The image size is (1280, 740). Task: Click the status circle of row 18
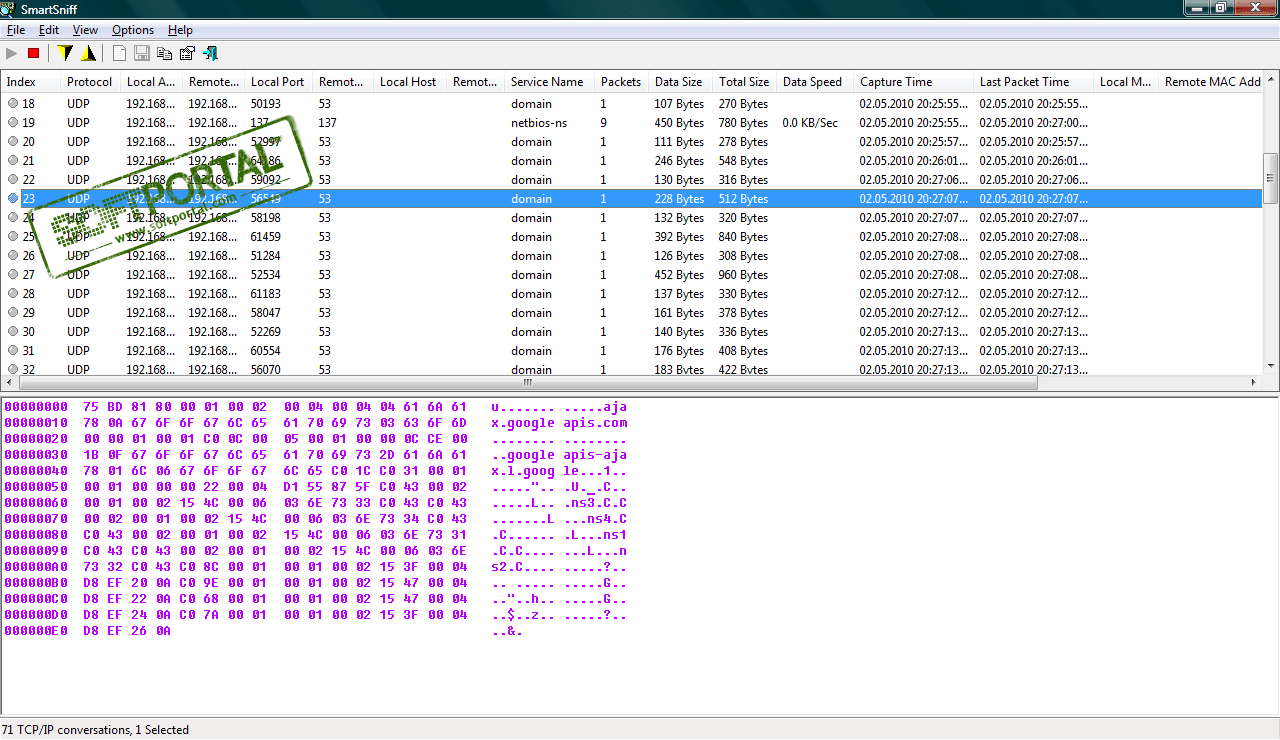point(13,103)
